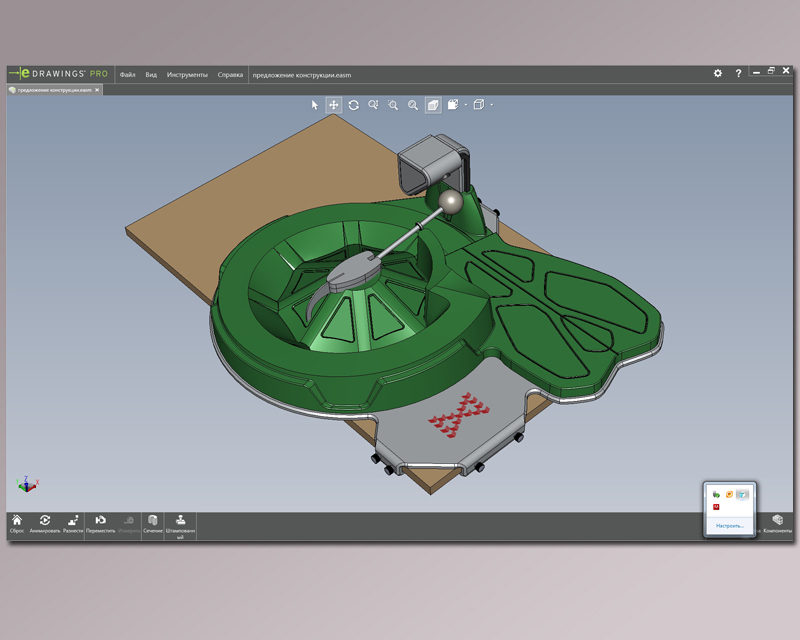Image resolution: width=800 pixels, height=640 pixels.
Task: Click the display style wireframe cube icon
Action: pos(479,105)
